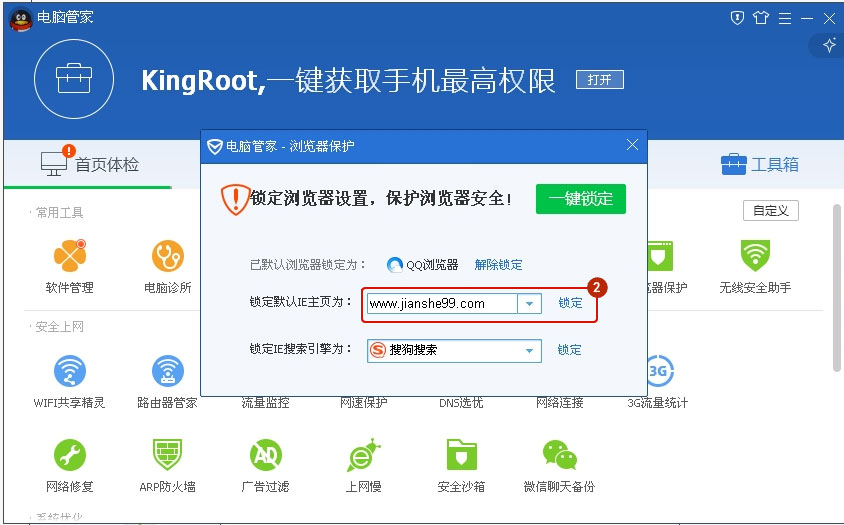Open the 安全沙箱 security sandbox
This screenshot has width=844, height=525.
click(x=461, y=456)
